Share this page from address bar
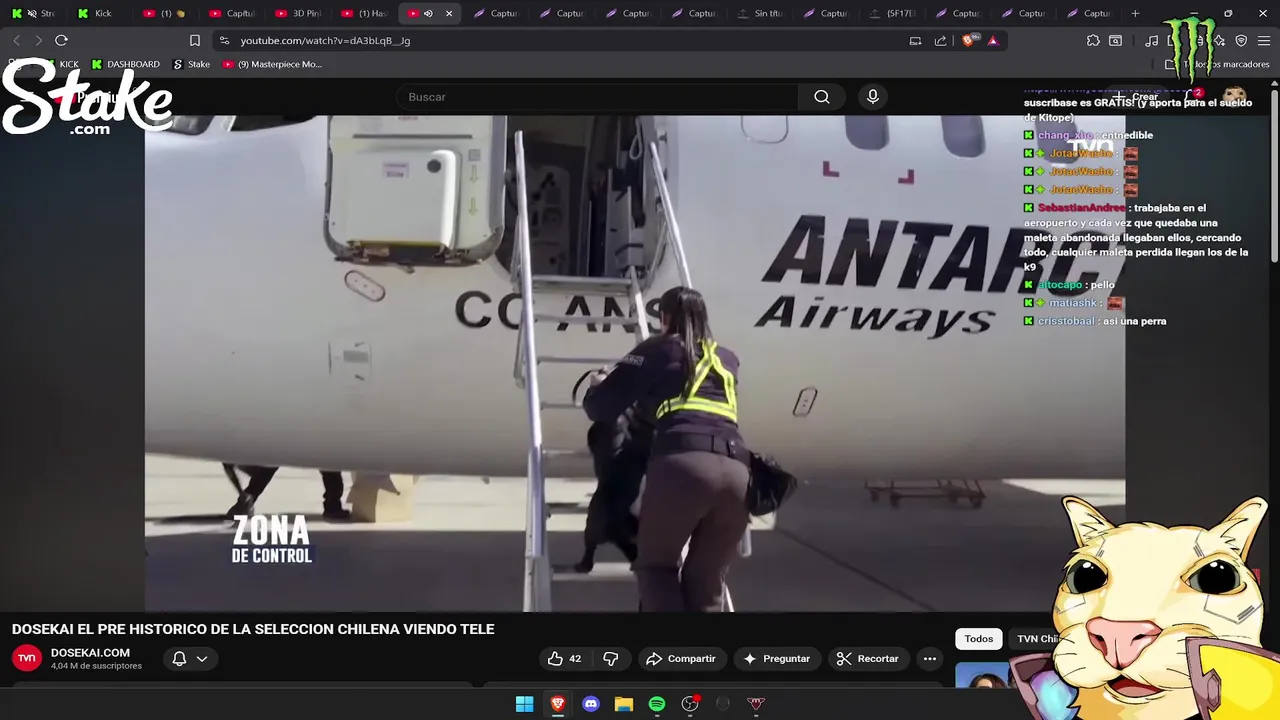The width and height of the screenshot is (1280, 720). click(940, 40)
